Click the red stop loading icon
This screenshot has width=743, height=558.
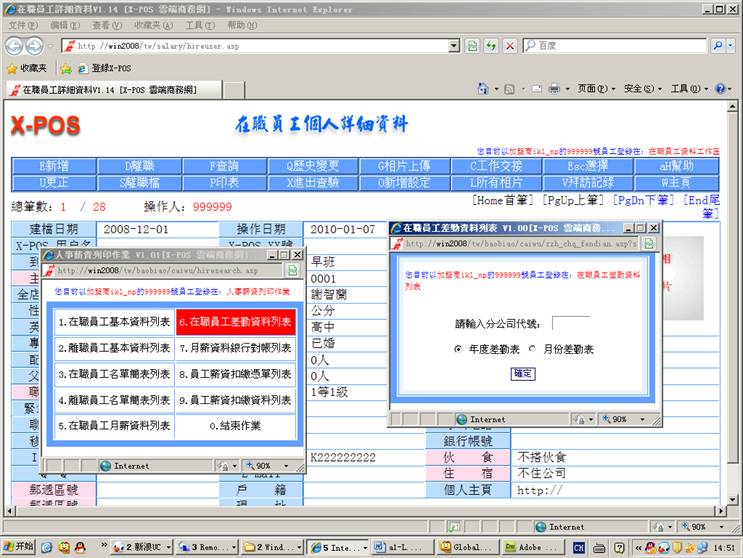point(510,46)
